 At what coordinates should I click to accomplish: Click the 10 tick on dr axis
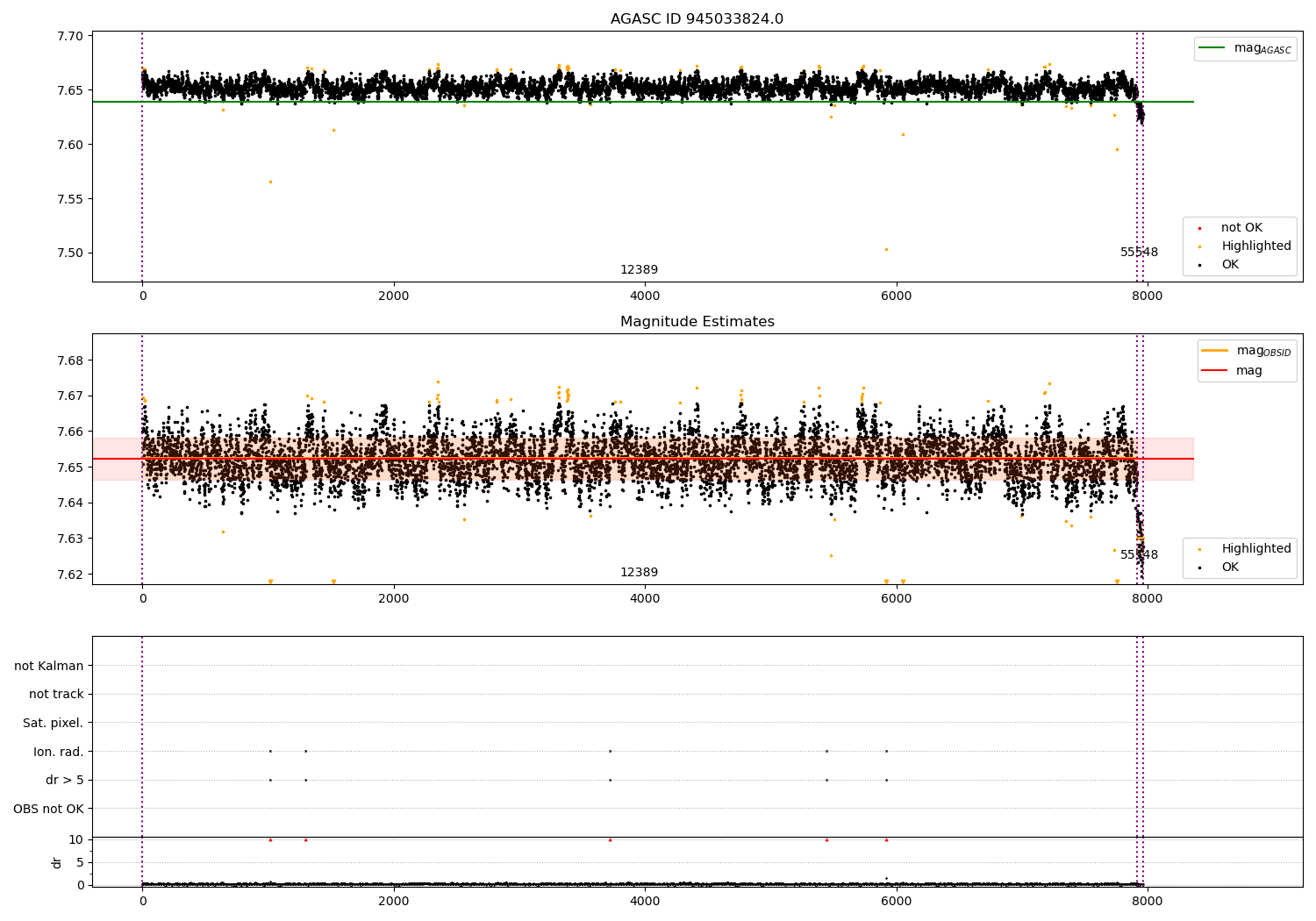point(76,839)
